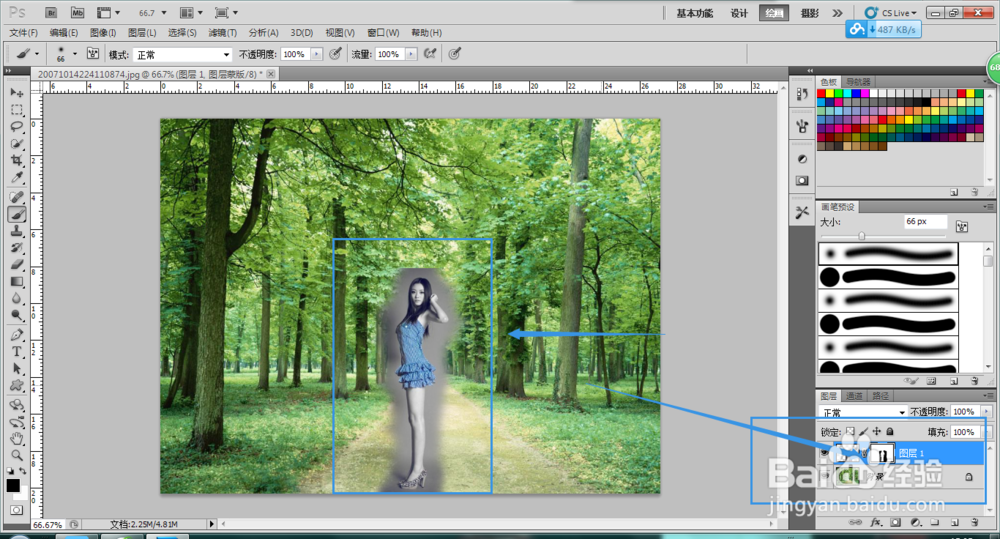Select the Rectangular Marquee tool
The image size is (1000, 539).
[x=17, y=110]
